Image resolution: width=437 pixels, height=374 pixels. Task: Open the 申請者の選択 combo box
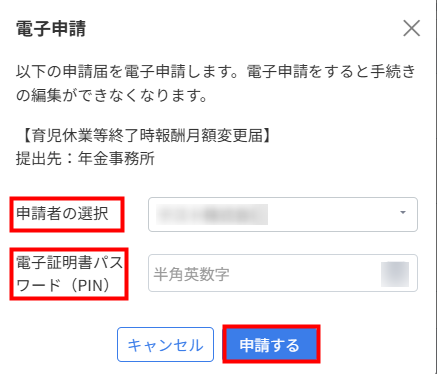pyautogui.click(x=283, y=214)
